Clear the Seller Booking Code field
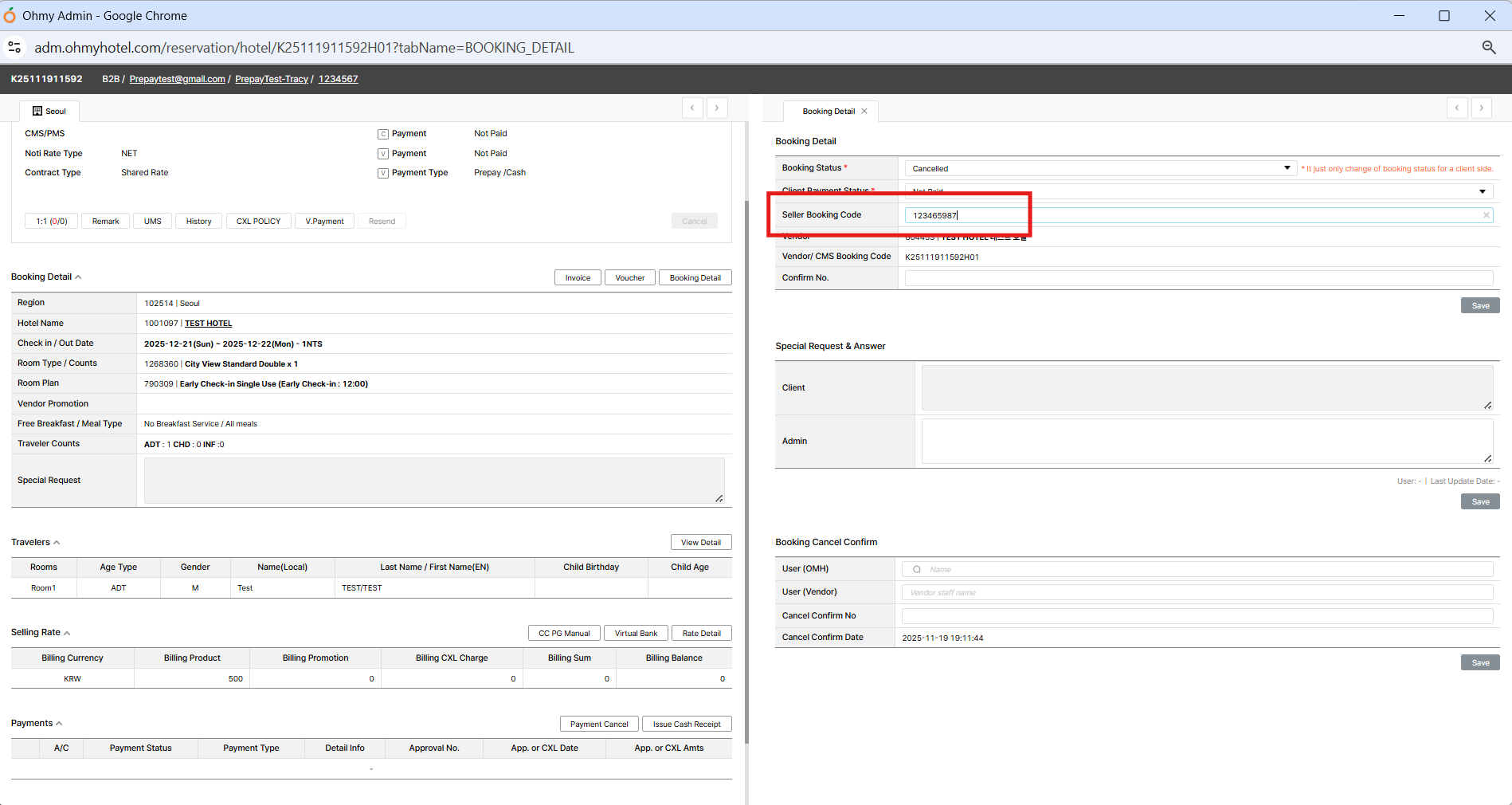1512x805 pixels. click(1486, 215)
